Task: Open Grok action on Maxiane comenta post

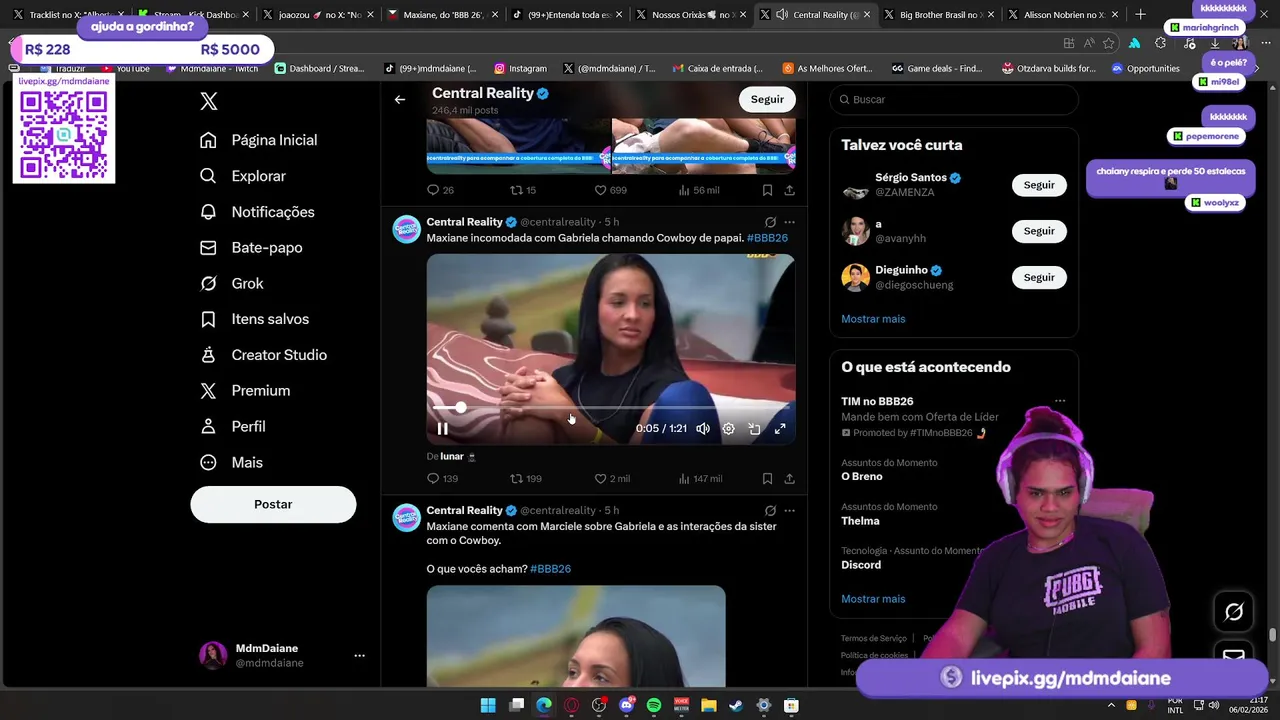Action: coord(770,510)
